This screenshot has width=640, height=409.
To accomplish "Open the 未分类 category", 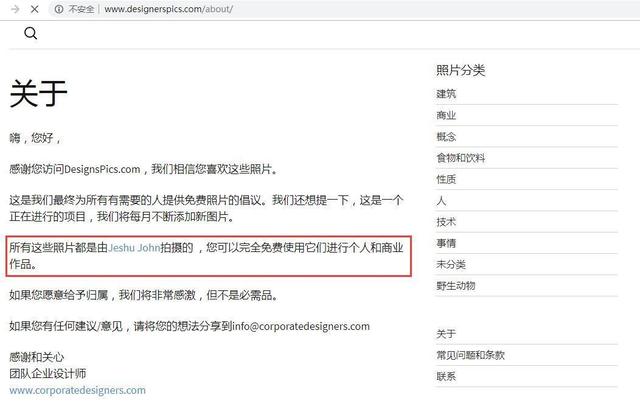I will (451, 265).
